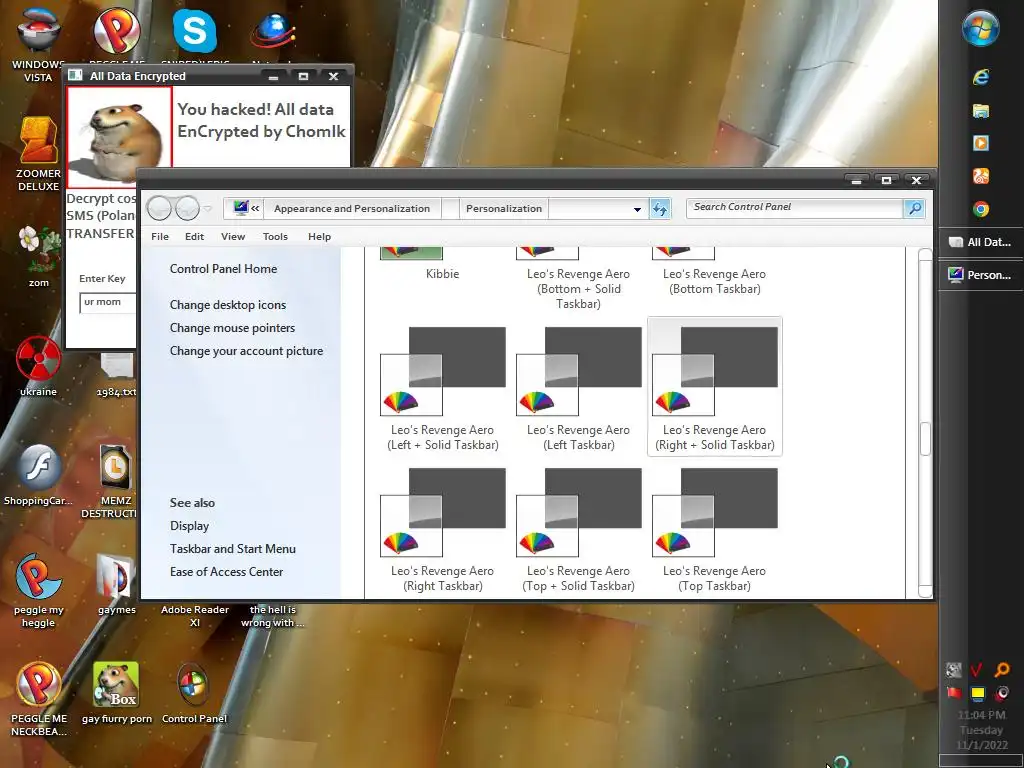
Task: Select Leo's Revenge Aero (Top + Solid Taskbar) theme
Action: [x=579, y=529]
